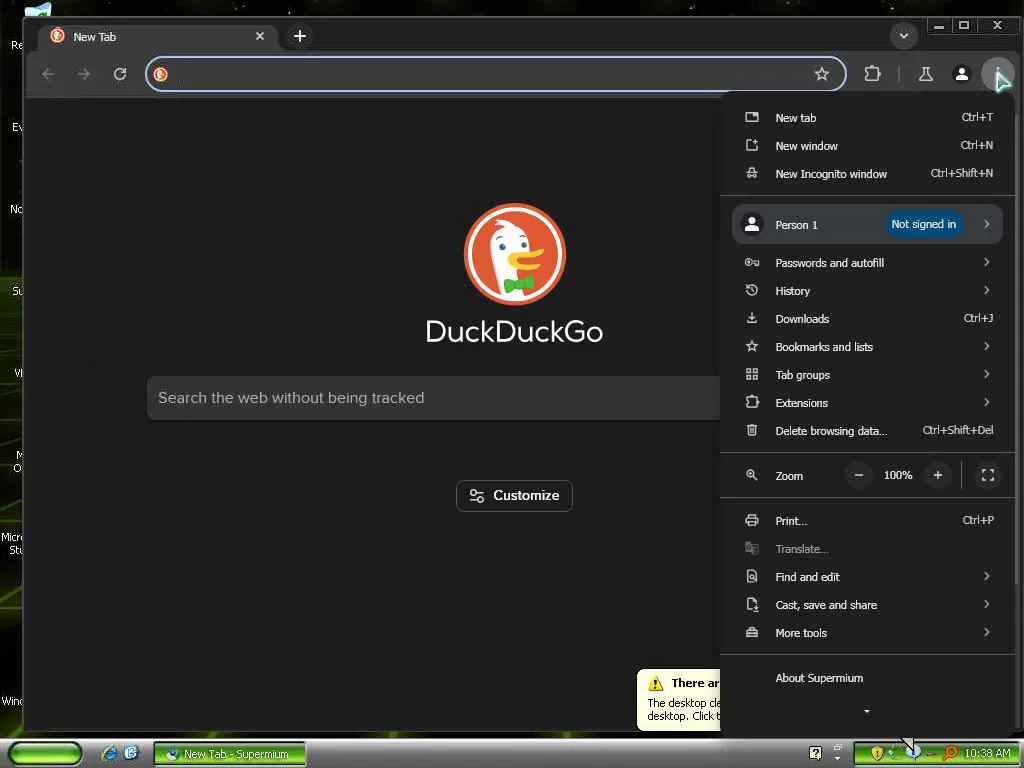Increase zoom with the plus button
Image resolution: width=1024 pixels, height=768 pixels.
tap(938, 475)
